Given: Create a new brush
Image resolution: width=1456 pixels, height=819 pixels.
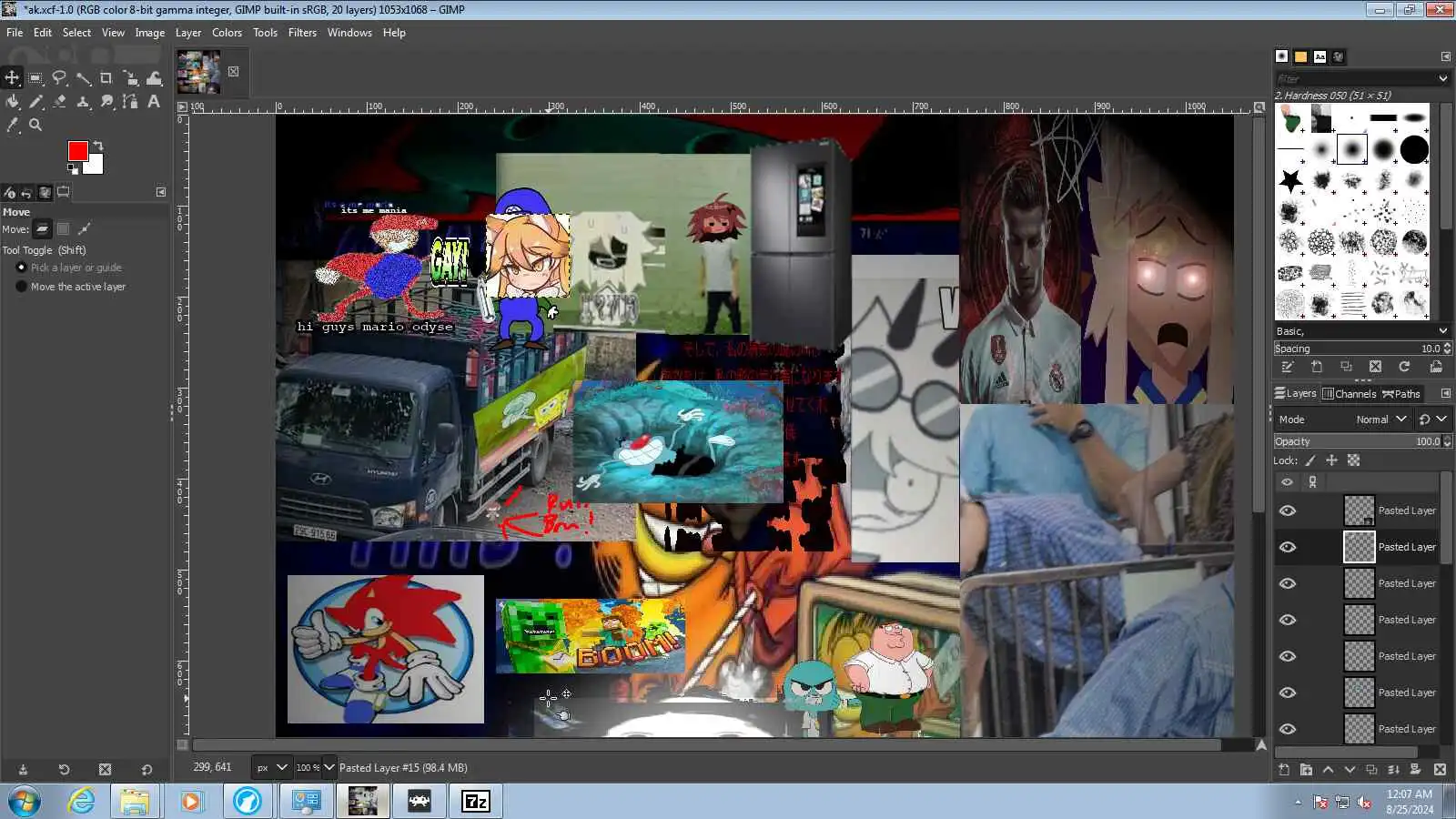Looking at the screenshot, I should point(1317,367).
